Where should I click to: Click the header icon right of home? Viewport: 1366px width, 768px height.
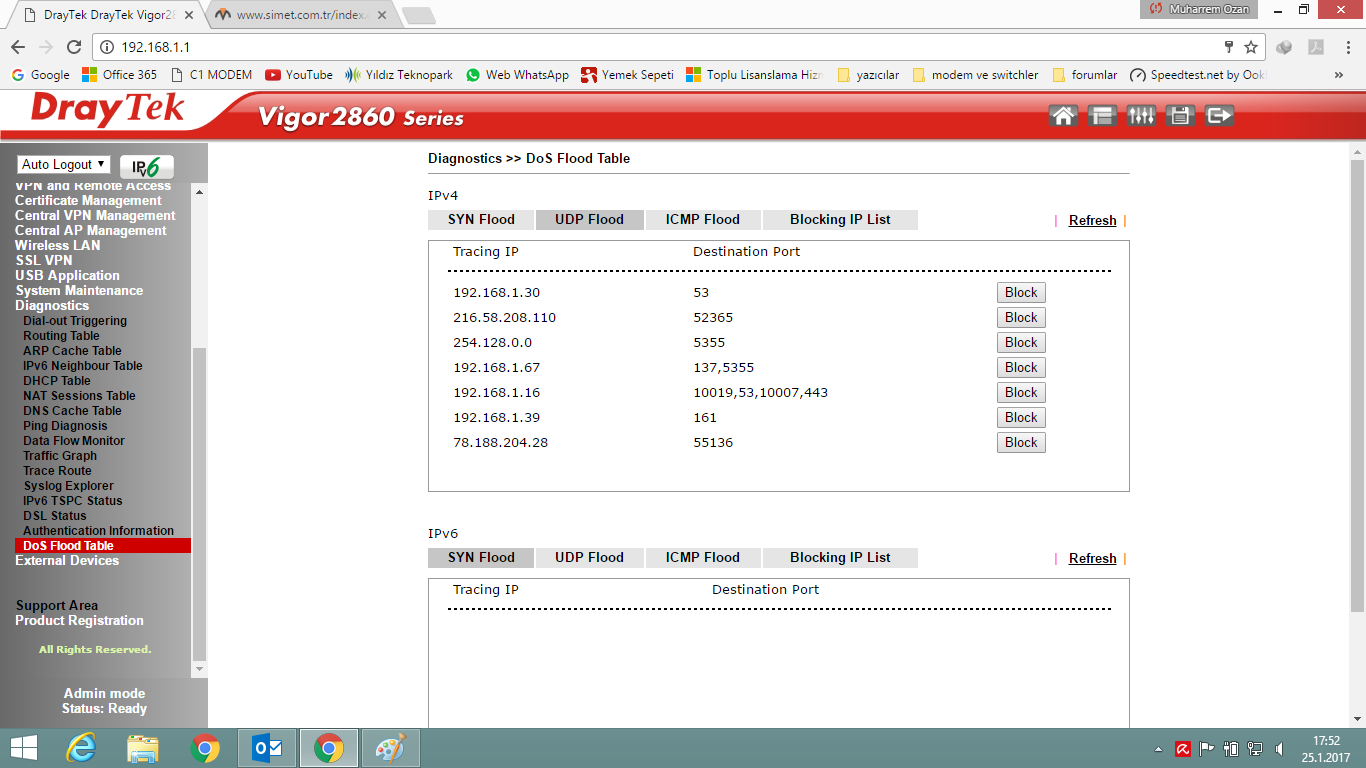[1102, 116]
